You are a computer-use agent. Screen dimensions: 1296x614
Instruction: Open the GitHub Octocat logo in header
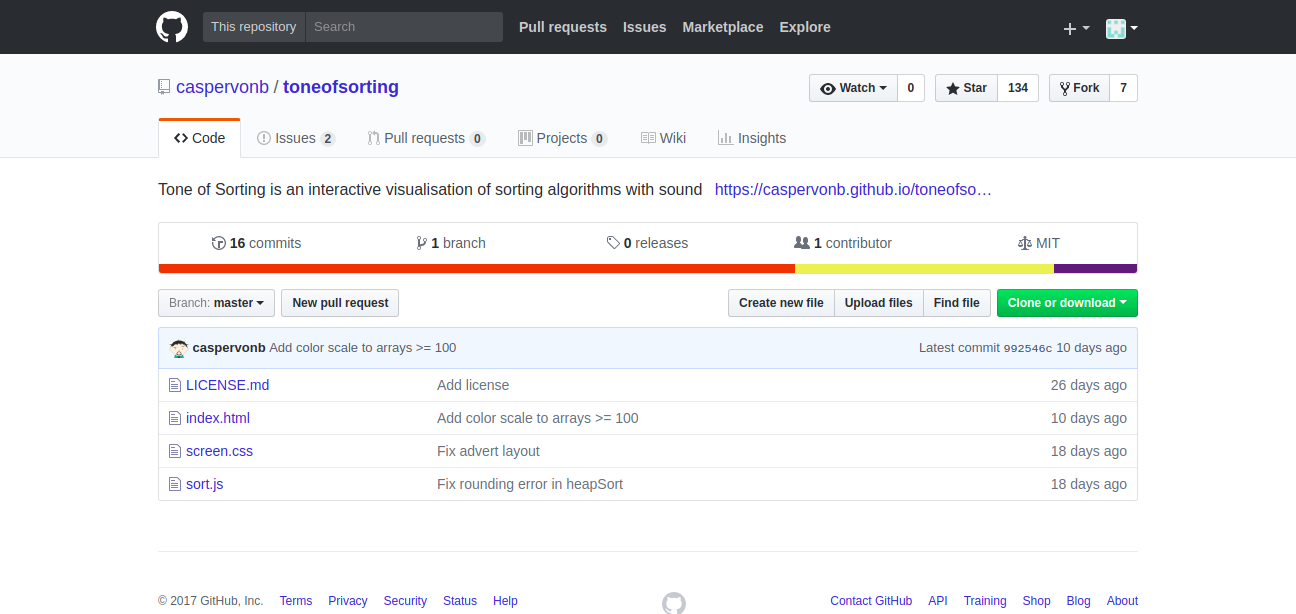coord(172,27)
